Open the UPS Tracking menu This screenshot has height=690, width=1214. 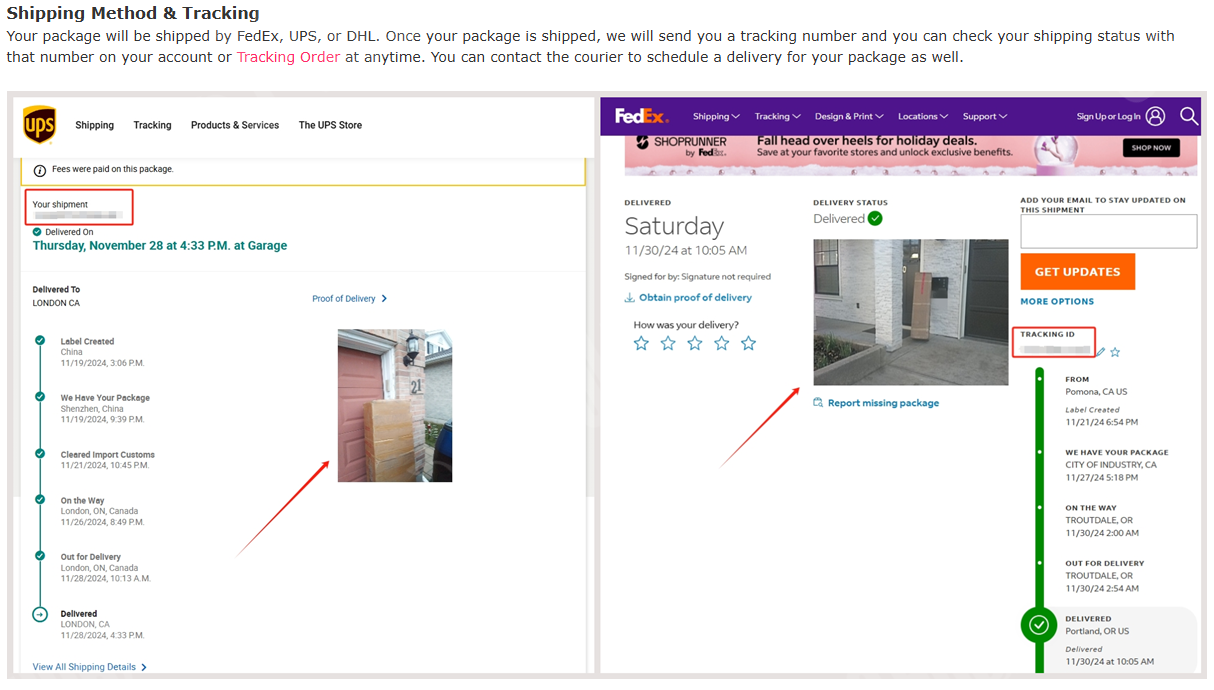tap(152, 125)
